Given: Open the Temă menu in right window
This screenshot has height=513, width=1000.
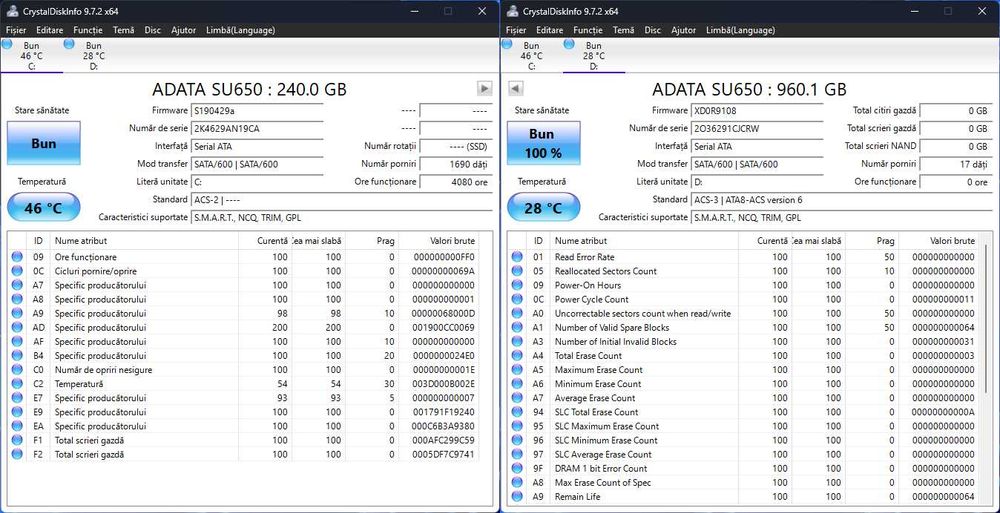Looking at the screenshot, I should [623, 31].
